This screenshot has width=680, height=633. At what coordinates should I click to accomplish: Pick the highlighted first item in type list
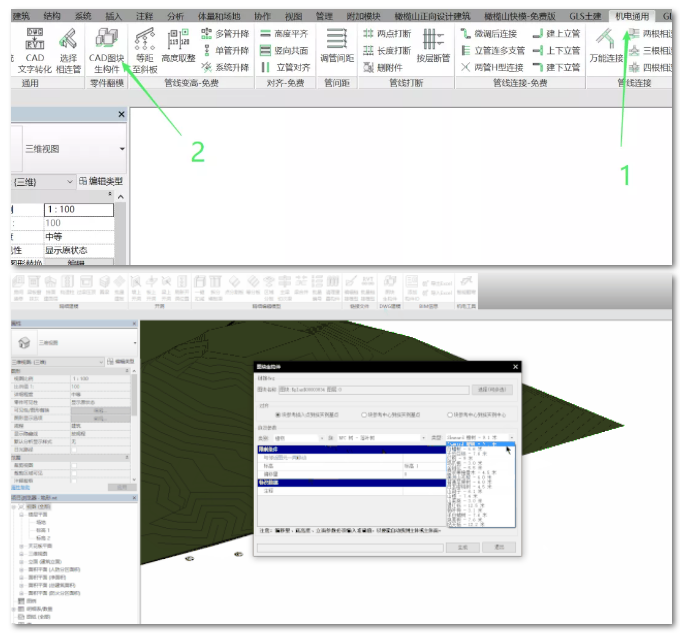[481, 444]
